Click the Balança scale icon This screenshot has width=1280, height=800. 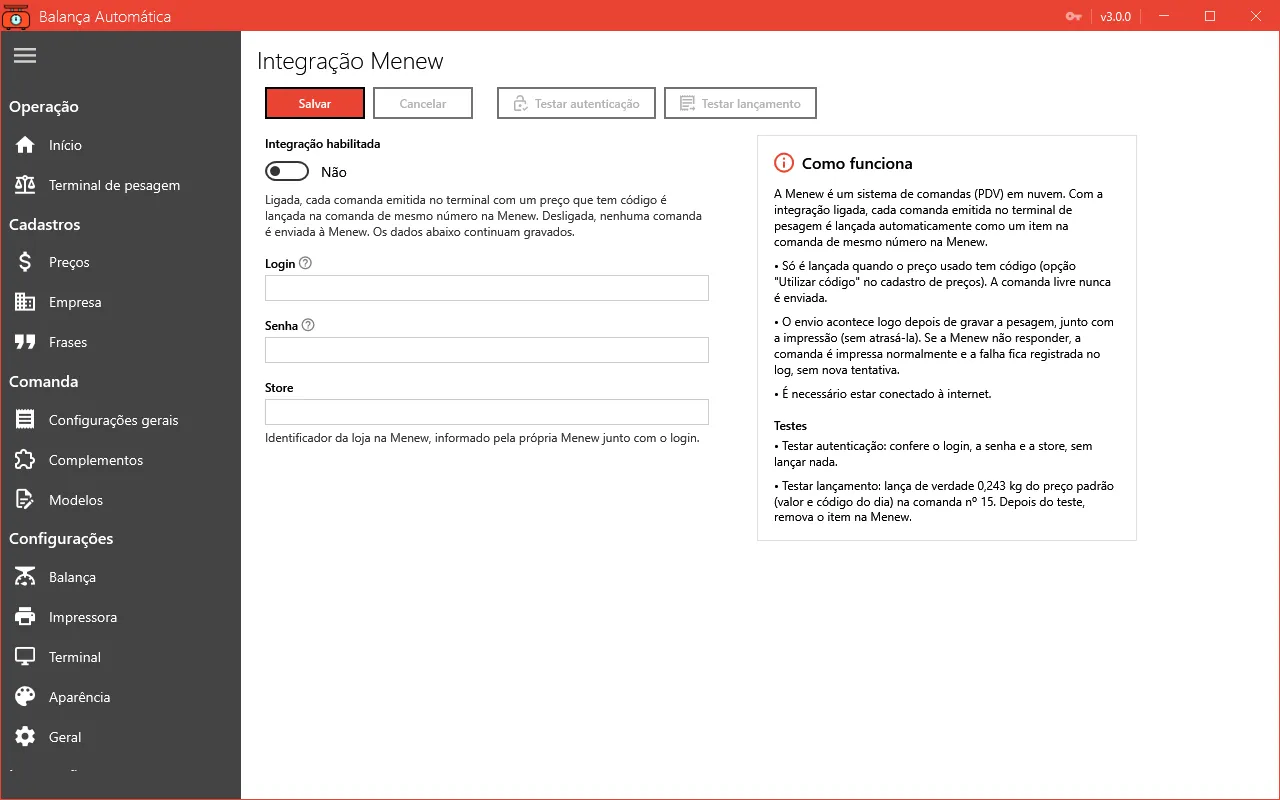[x=25, y=577]
